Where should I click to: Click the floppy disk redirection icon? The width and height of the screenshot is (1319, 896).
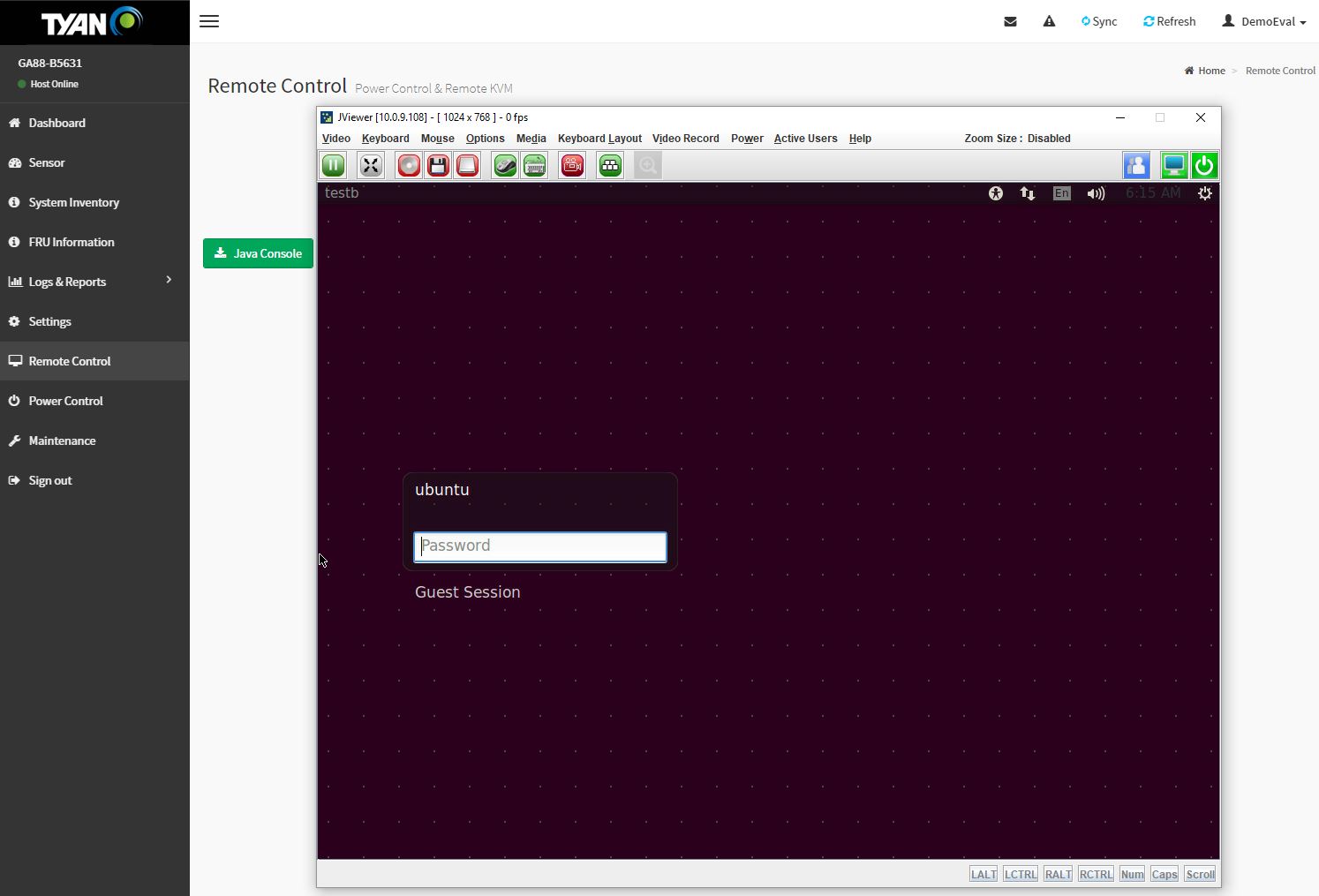coord(438,165)
